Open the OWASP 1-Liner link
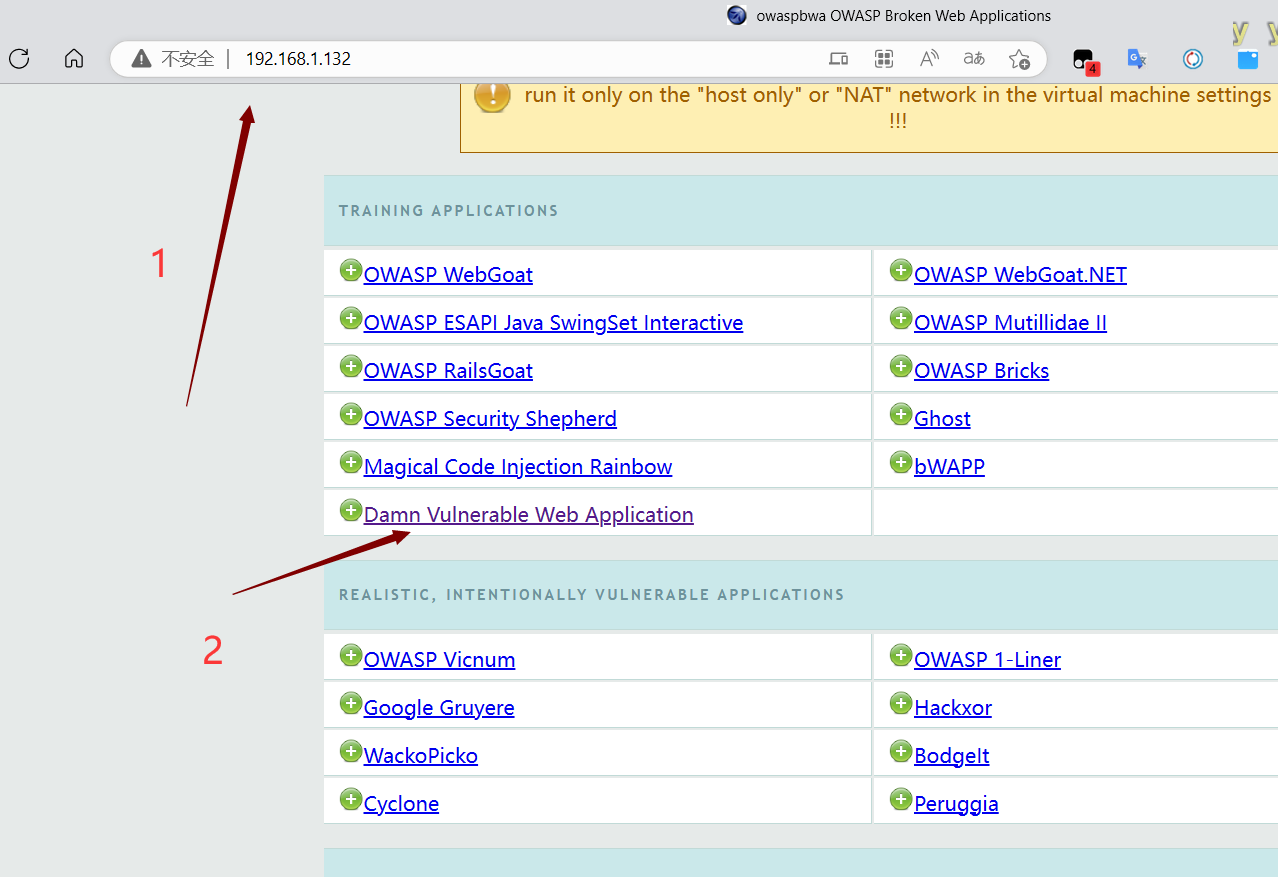Image resolution: width=1278 pixels, height=877 pixels. [x=987, y=660]
